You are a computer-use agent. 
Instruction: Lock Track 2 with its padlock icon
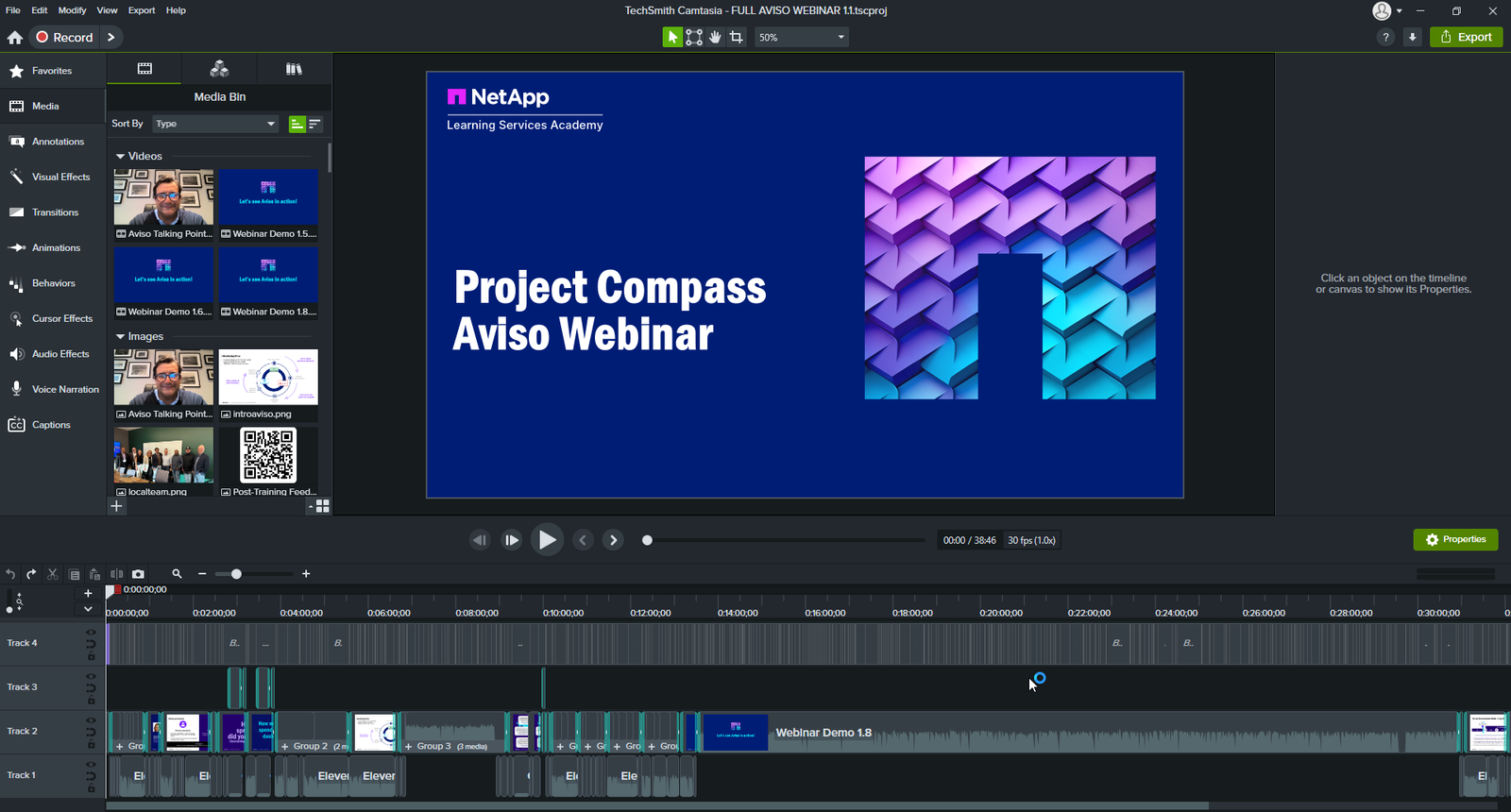(92, 744)
